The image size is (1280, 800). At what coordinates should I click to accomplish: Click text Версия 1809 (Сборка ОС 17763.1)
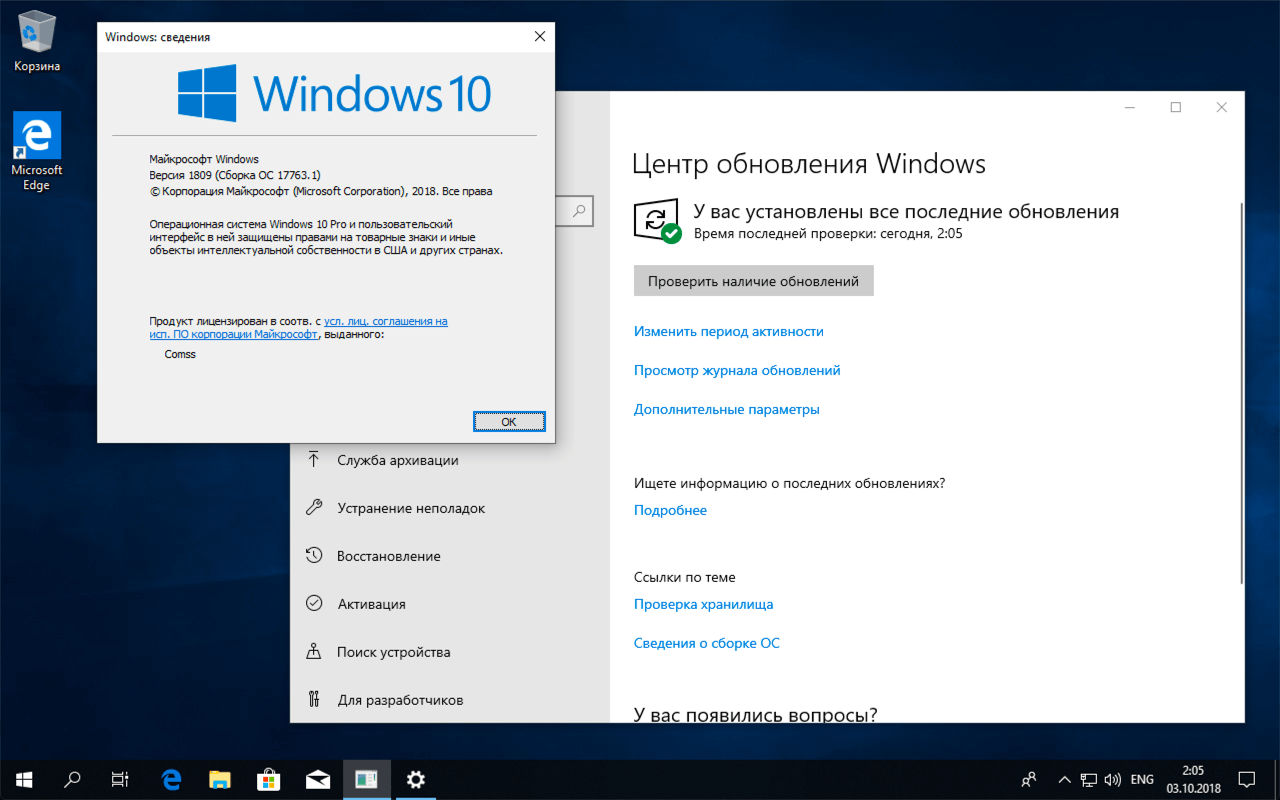coord(235,175)
